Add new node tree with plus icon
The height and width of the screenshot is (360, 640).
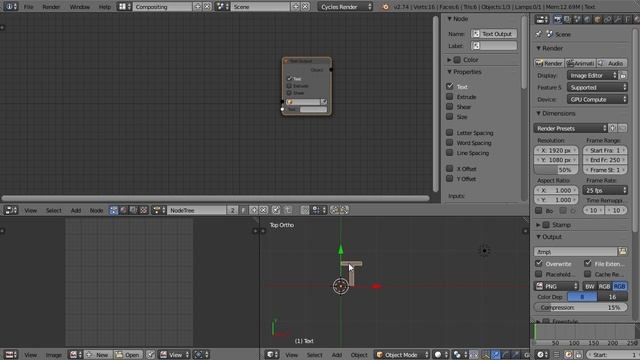click(x=253, y=210)
